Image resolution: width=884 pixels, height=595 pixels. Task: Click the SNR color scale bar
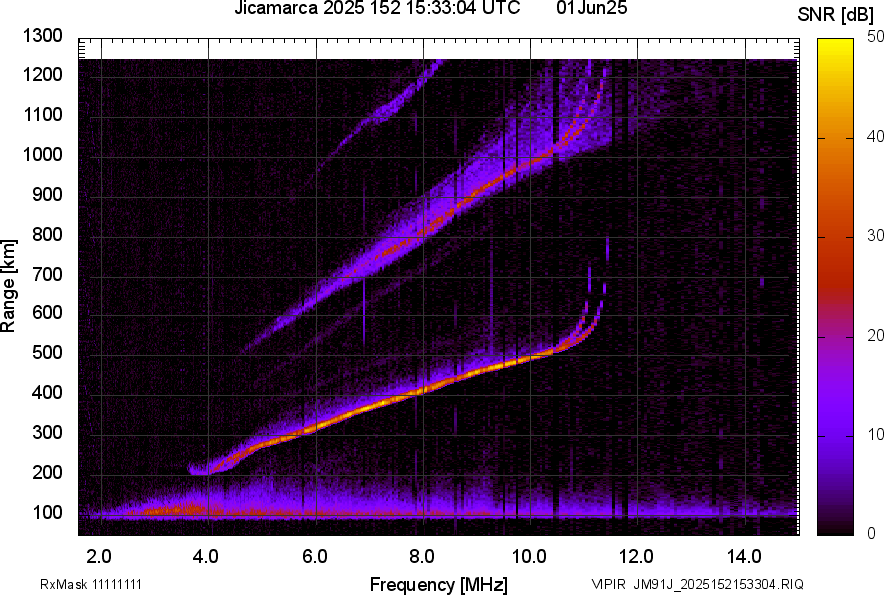(x=836, y=287)
